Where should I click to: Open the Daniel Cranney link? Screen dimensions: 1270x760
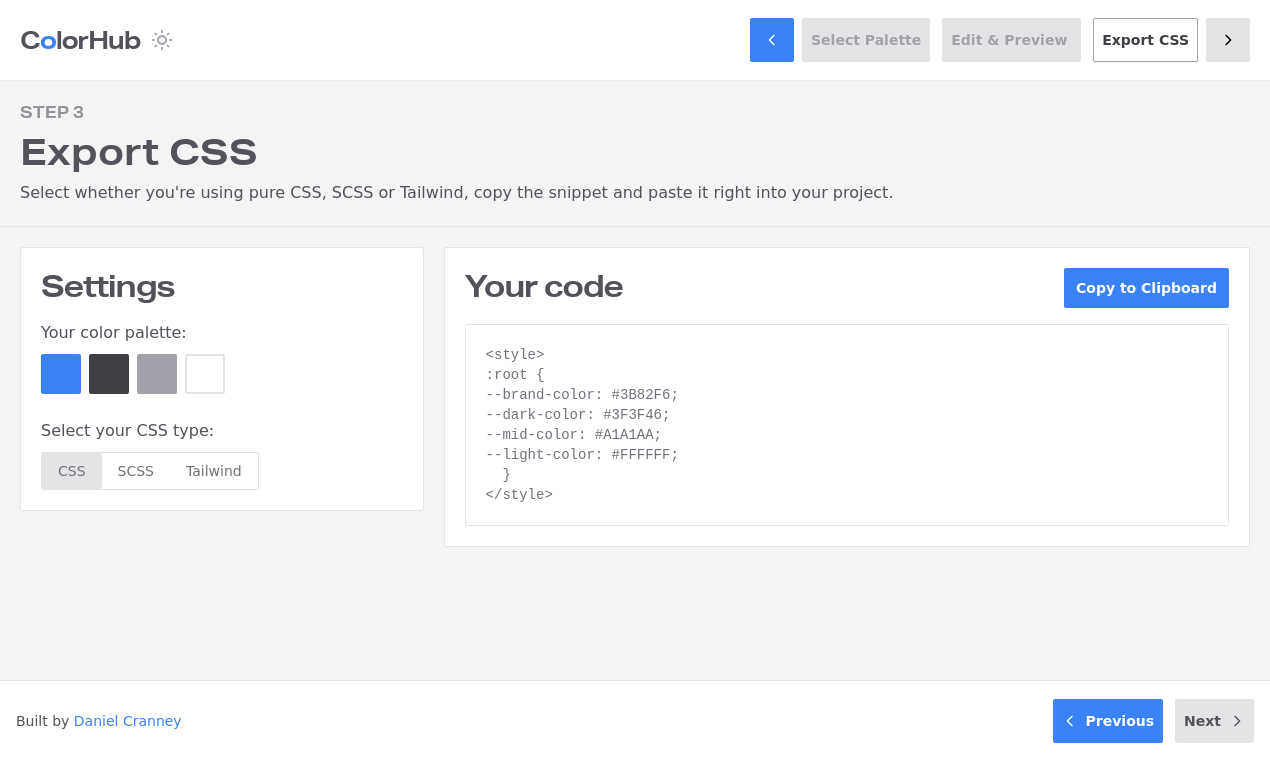(x=127, y=721)
